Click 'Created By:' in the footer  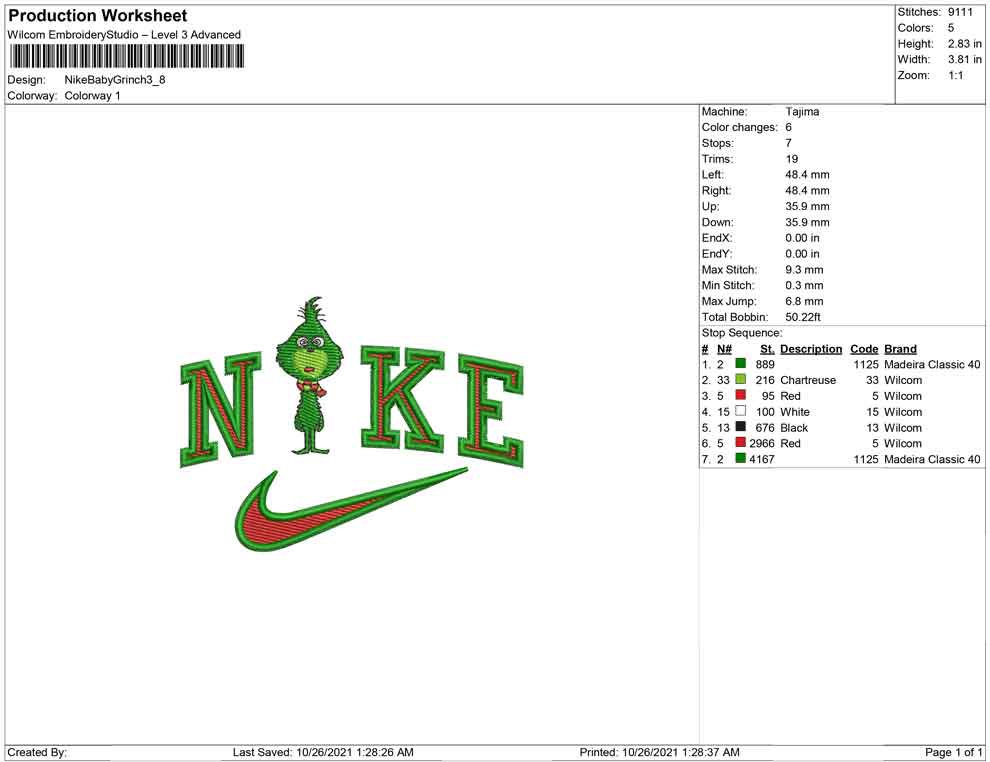[37, 752]
